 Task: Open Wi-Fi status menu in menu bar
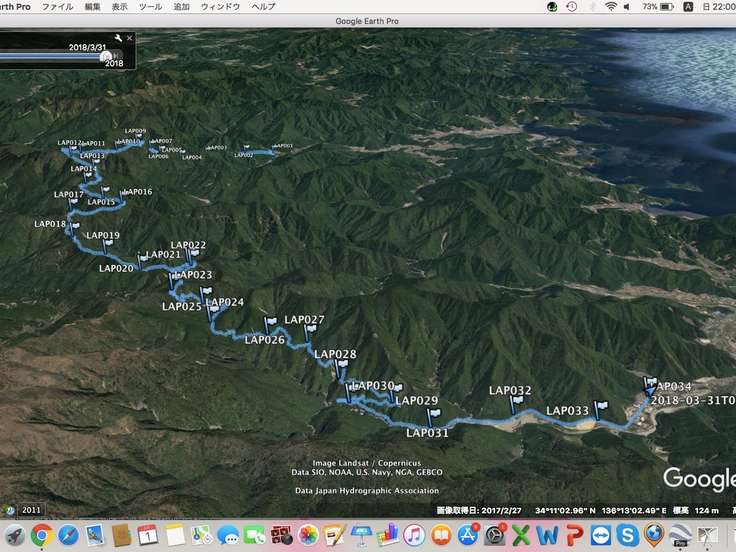pos(610,7)
